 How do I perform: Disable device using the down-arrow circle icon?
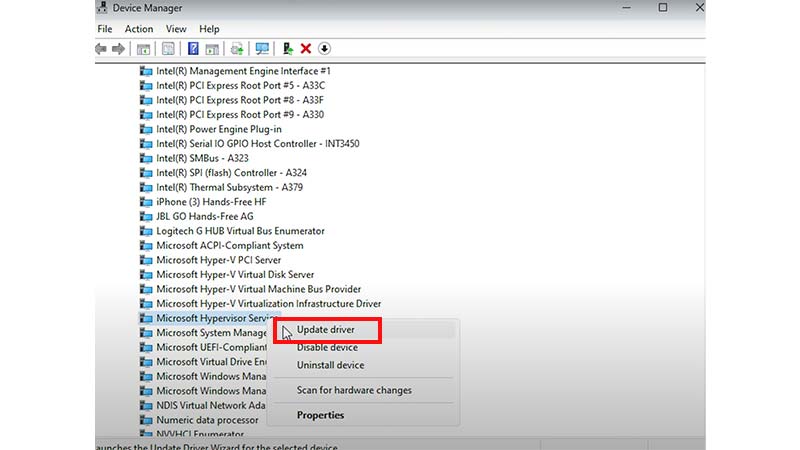click(324, 49)
